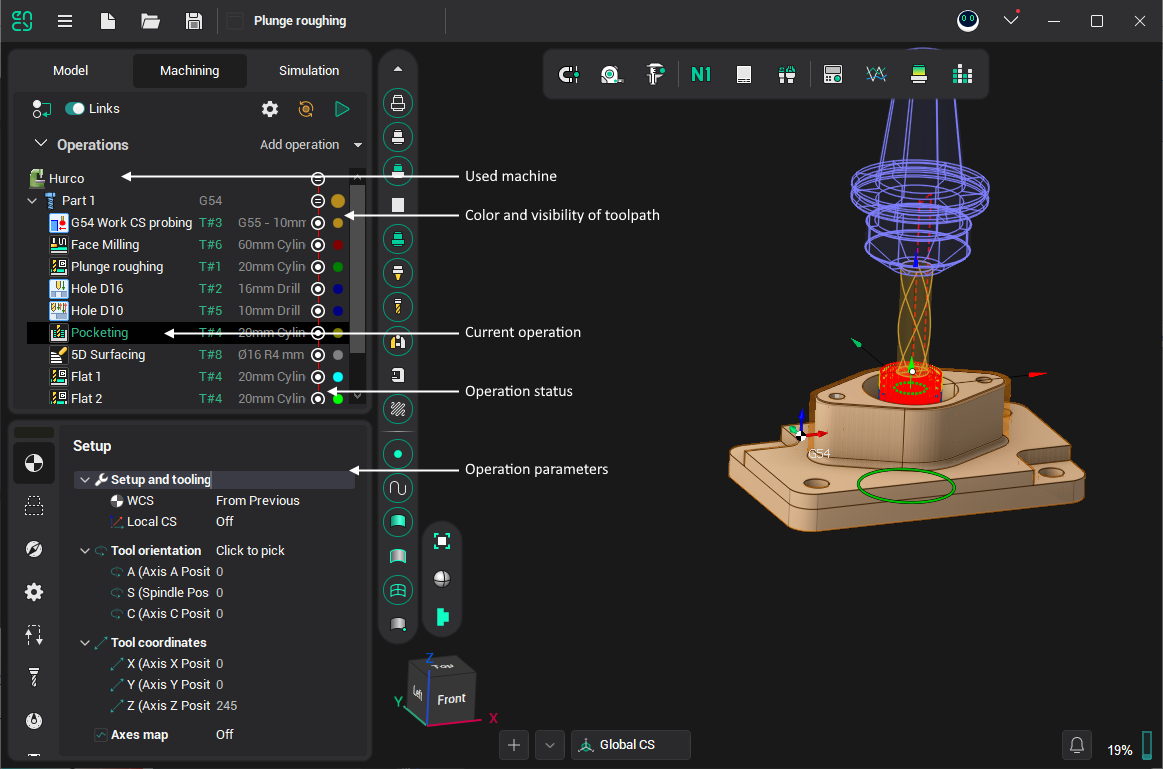Click 'Click to pick' tool orientation
The image size is (1163, 769).
click(x=250, y=551)
